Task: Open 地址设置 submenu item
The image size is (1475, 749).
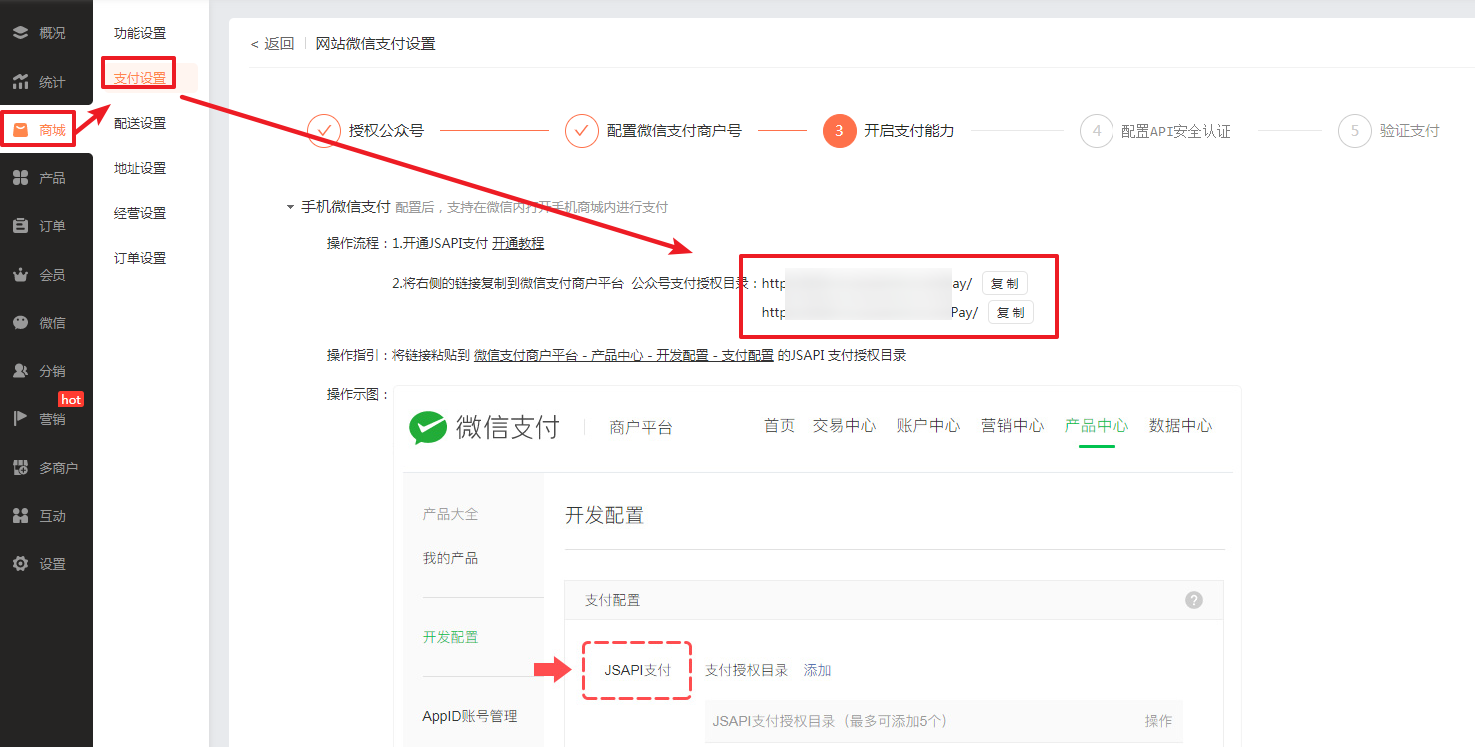Action: point(140,168)
